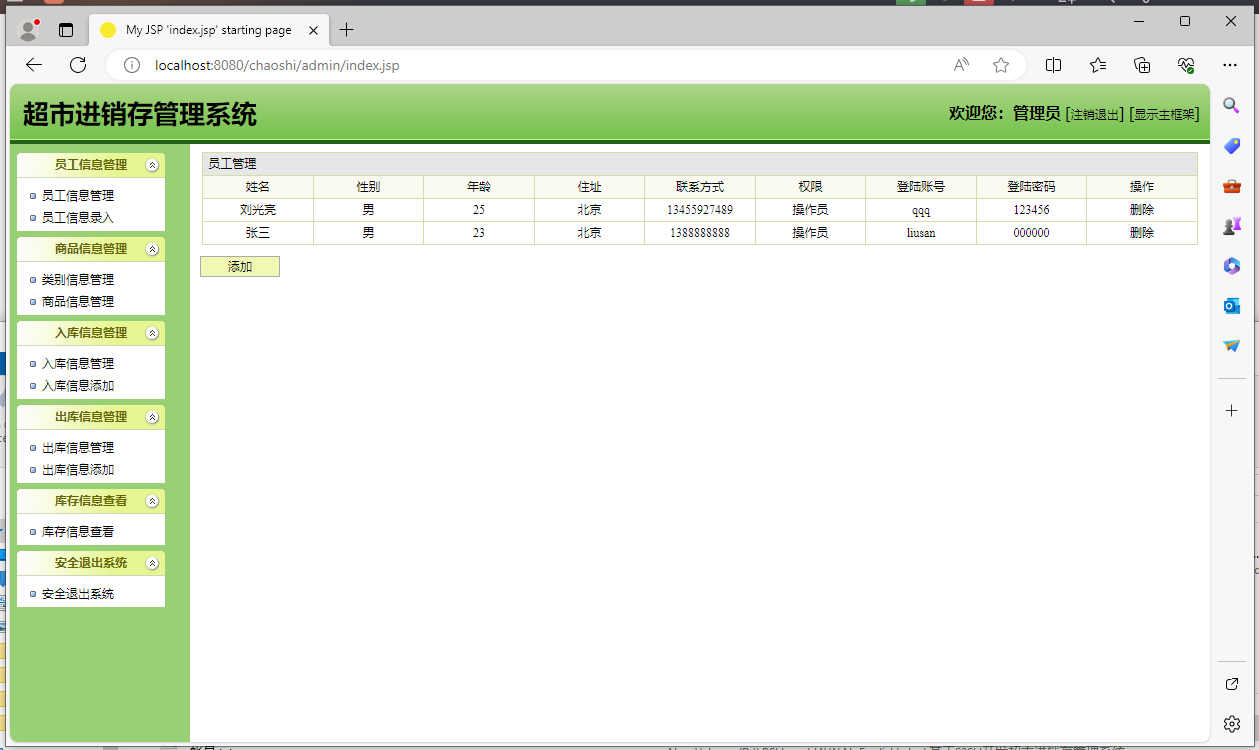Image resolution: width=1259 pixels, height=750 pixels.
Task: Open the Edge profile icon
Action: pos(29,30)
